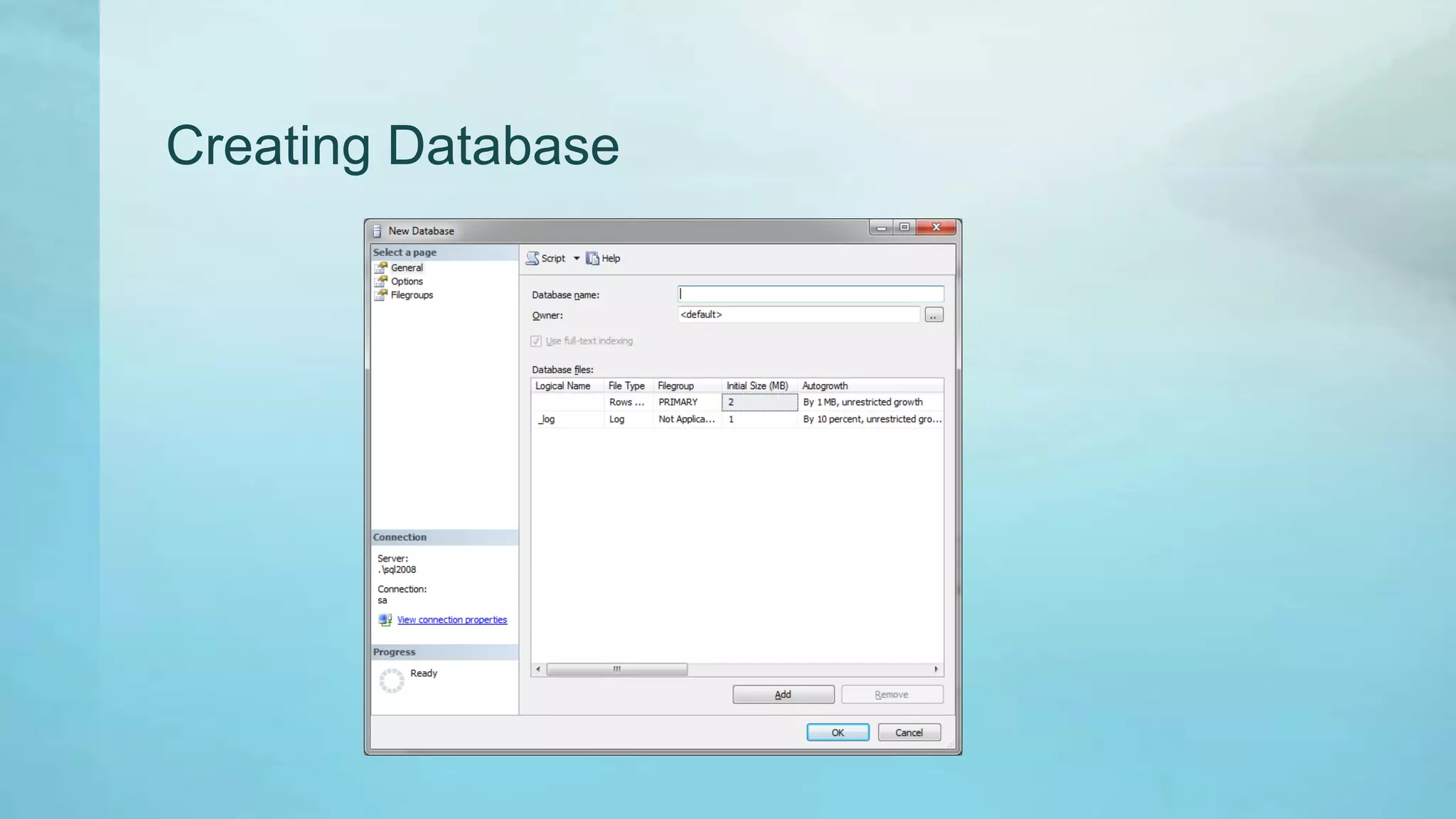This screenshot has height=819, width=1456.
Task: Click the Cancel button
Action: pyautogui.click(x=909, y=732)
